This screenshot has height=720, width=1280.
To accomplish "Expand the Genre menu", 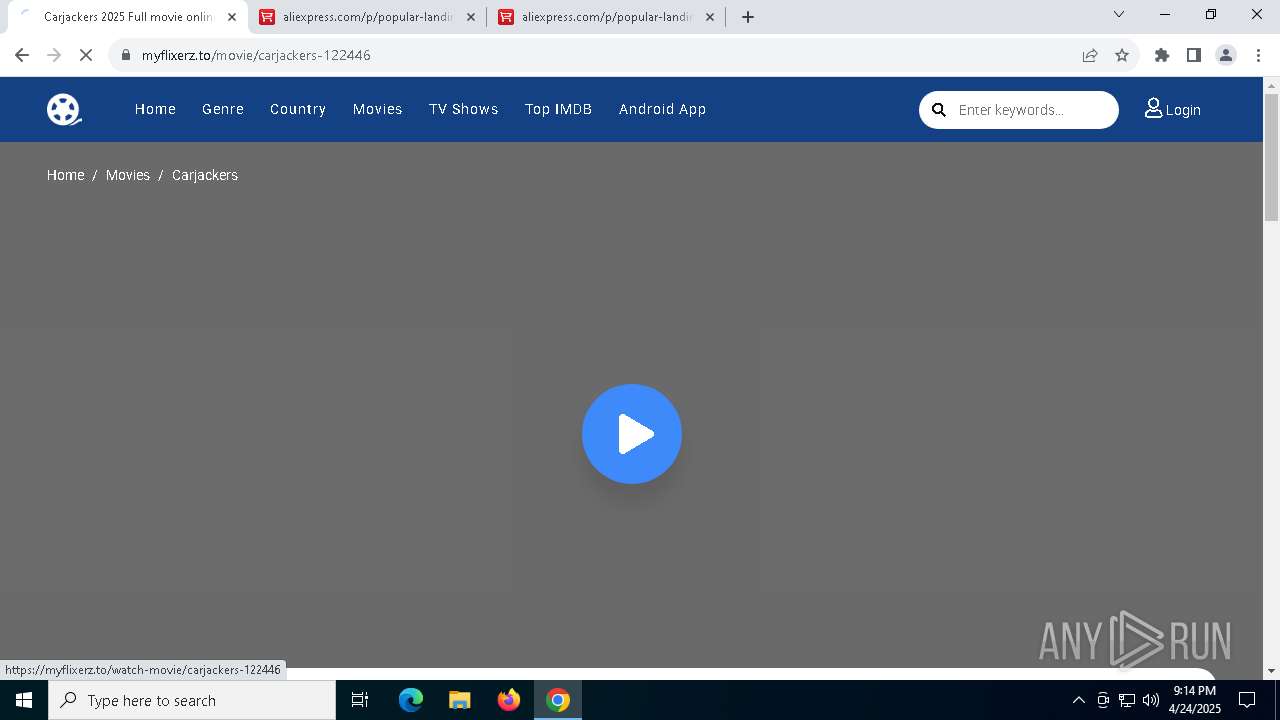I will tap(223, 109).
